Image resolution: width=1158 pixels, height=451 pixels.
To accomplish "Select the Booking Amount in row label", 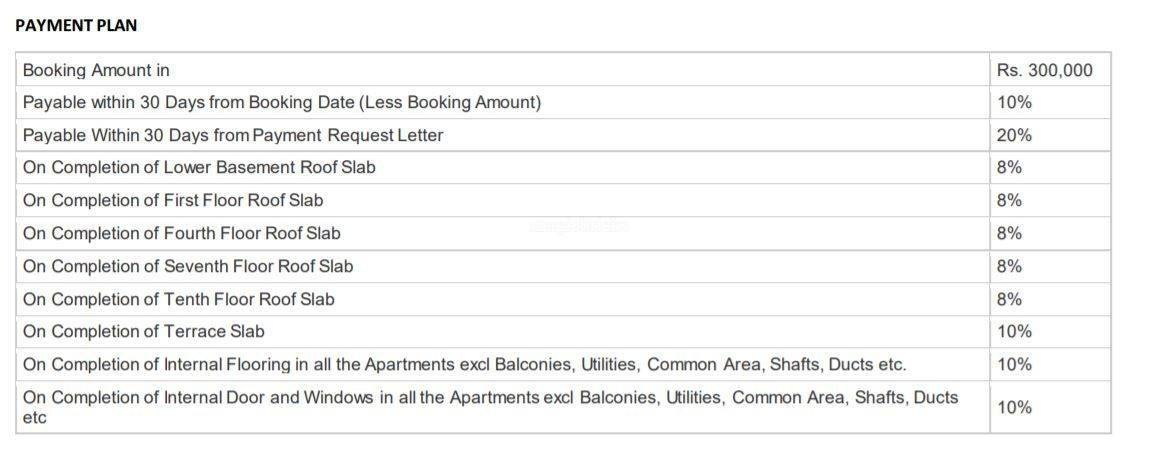I will pos(96,70).
